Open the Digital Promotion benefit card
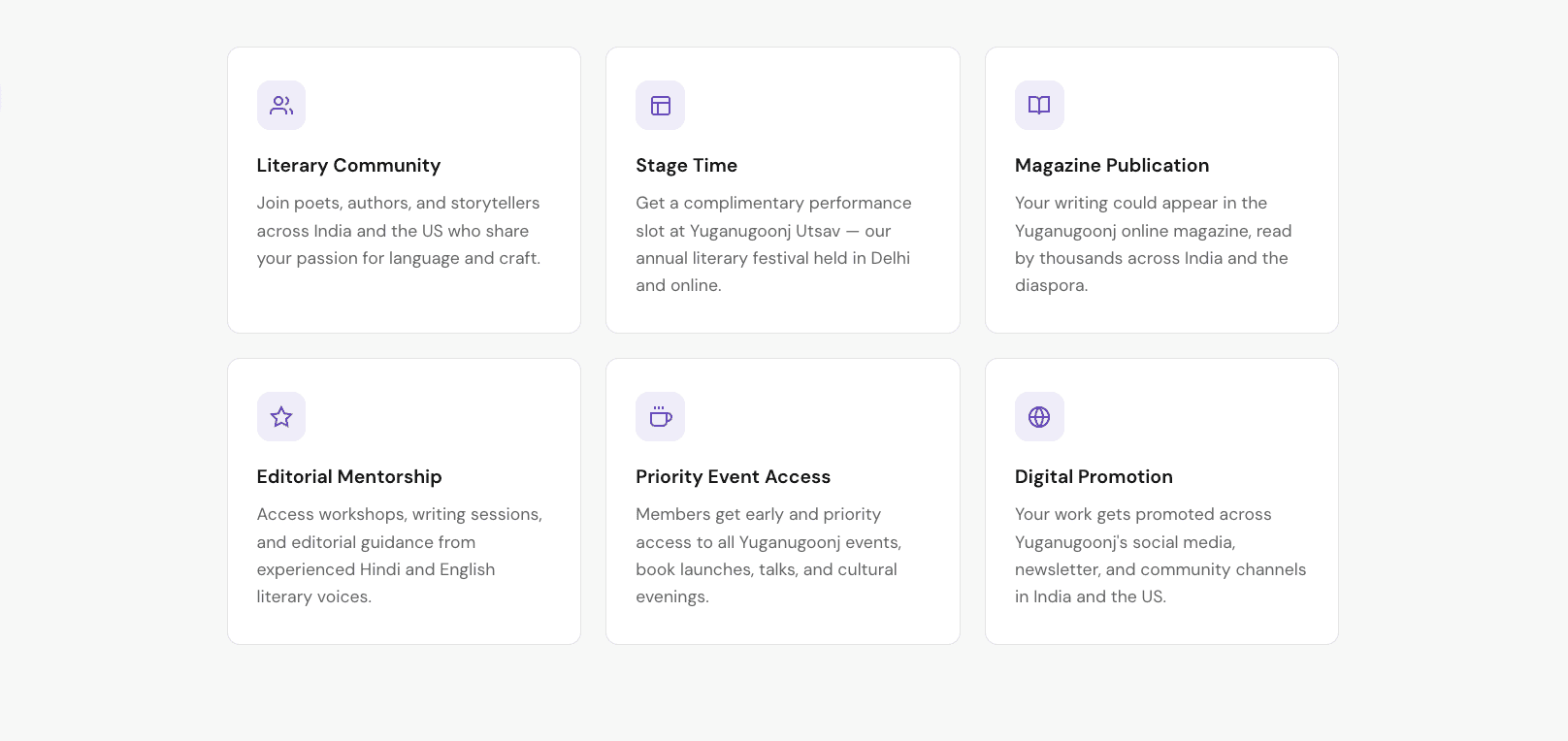 click(x=1161, y=501)
